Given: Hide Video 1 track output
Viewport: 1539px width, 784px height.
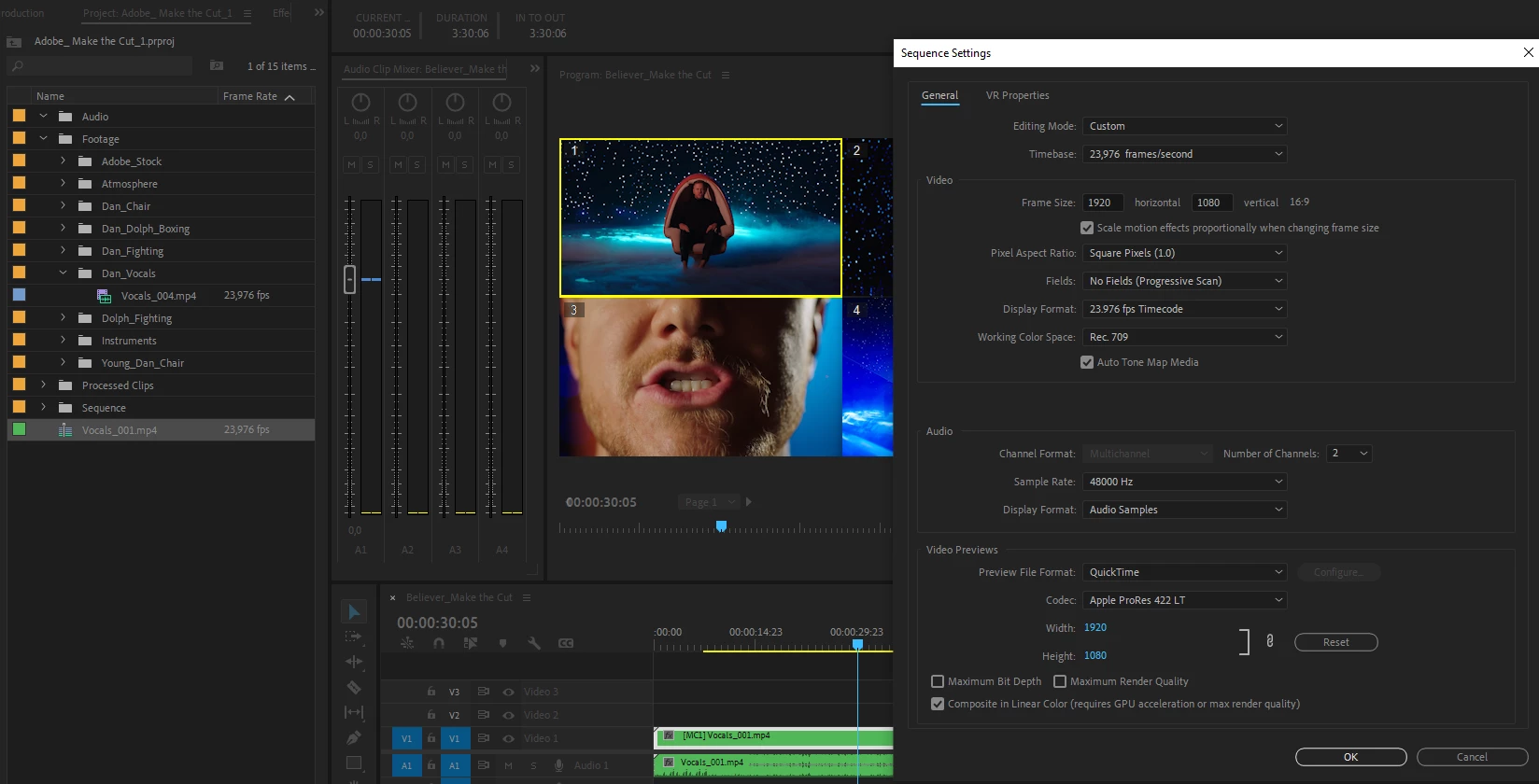Looking at the screenshot, I should coord(508,738).
